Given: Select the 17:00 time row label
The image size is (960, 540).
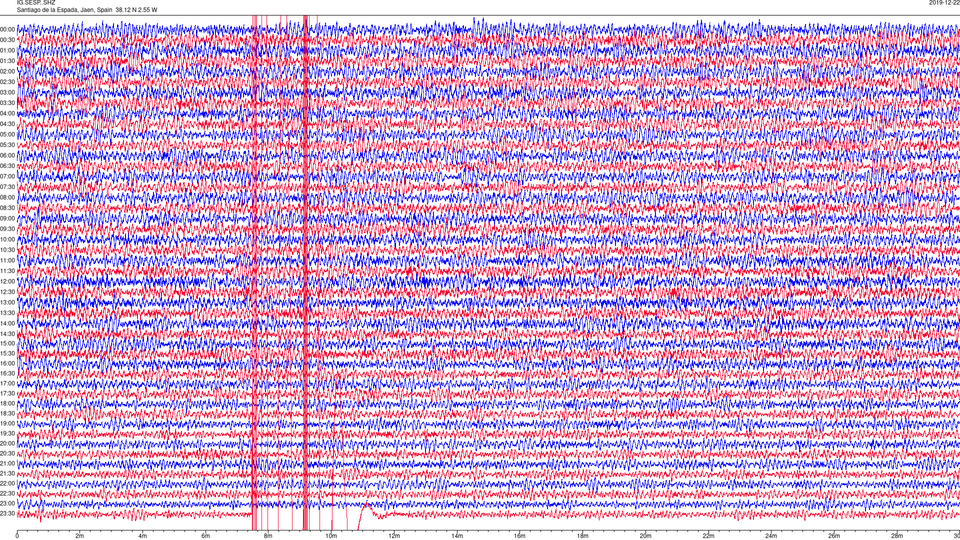Looking at the screenshot, I should tap(8, 384).
